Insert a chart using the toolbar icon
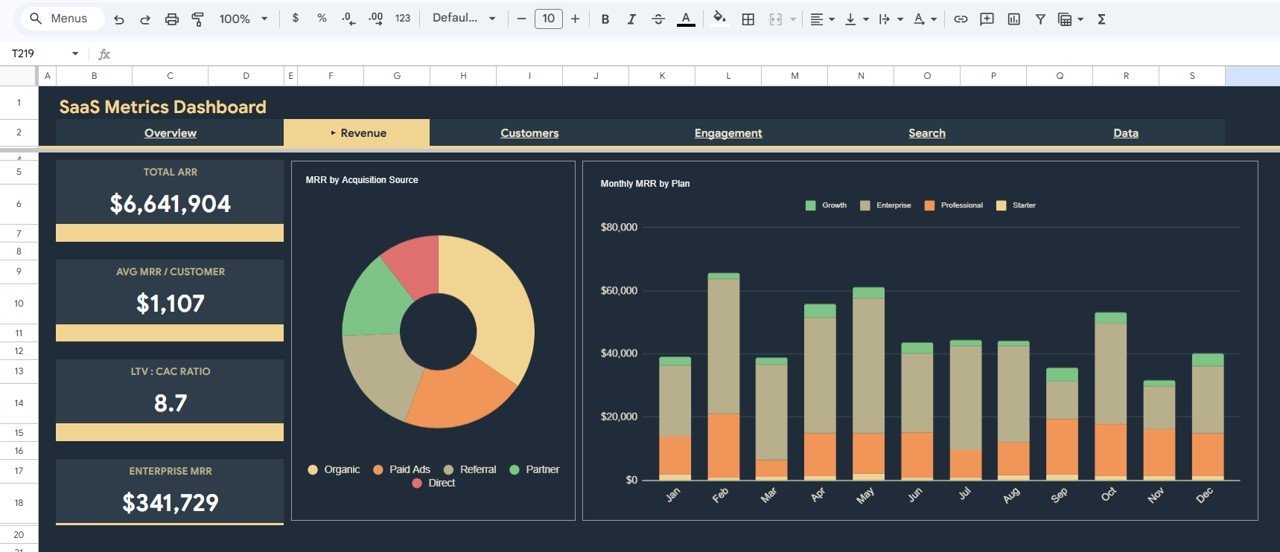Image resolution: width=1280 pixels, height=552 pixels. [x=1014, y=19]
